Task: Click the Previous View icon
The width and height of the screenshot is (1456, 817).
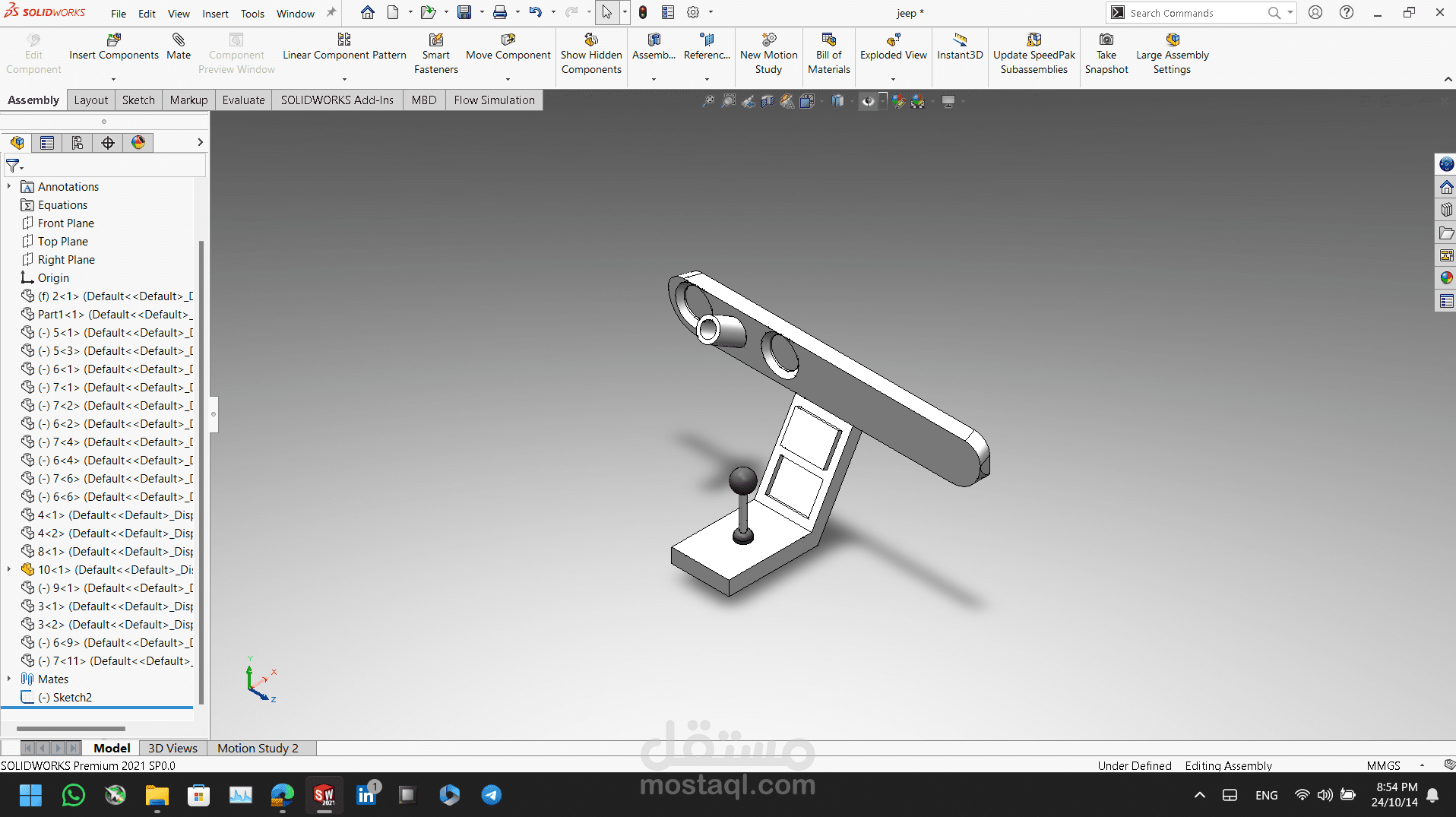Action: click(748, 101)
